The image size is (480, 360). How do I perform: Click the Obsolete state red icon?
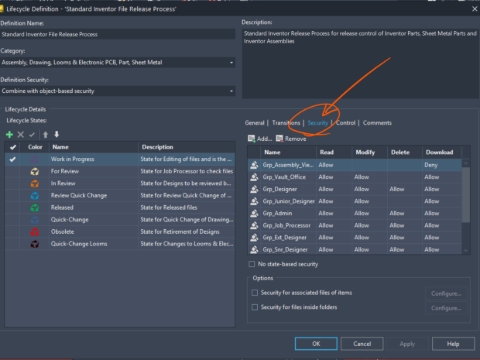pos(35,232)
